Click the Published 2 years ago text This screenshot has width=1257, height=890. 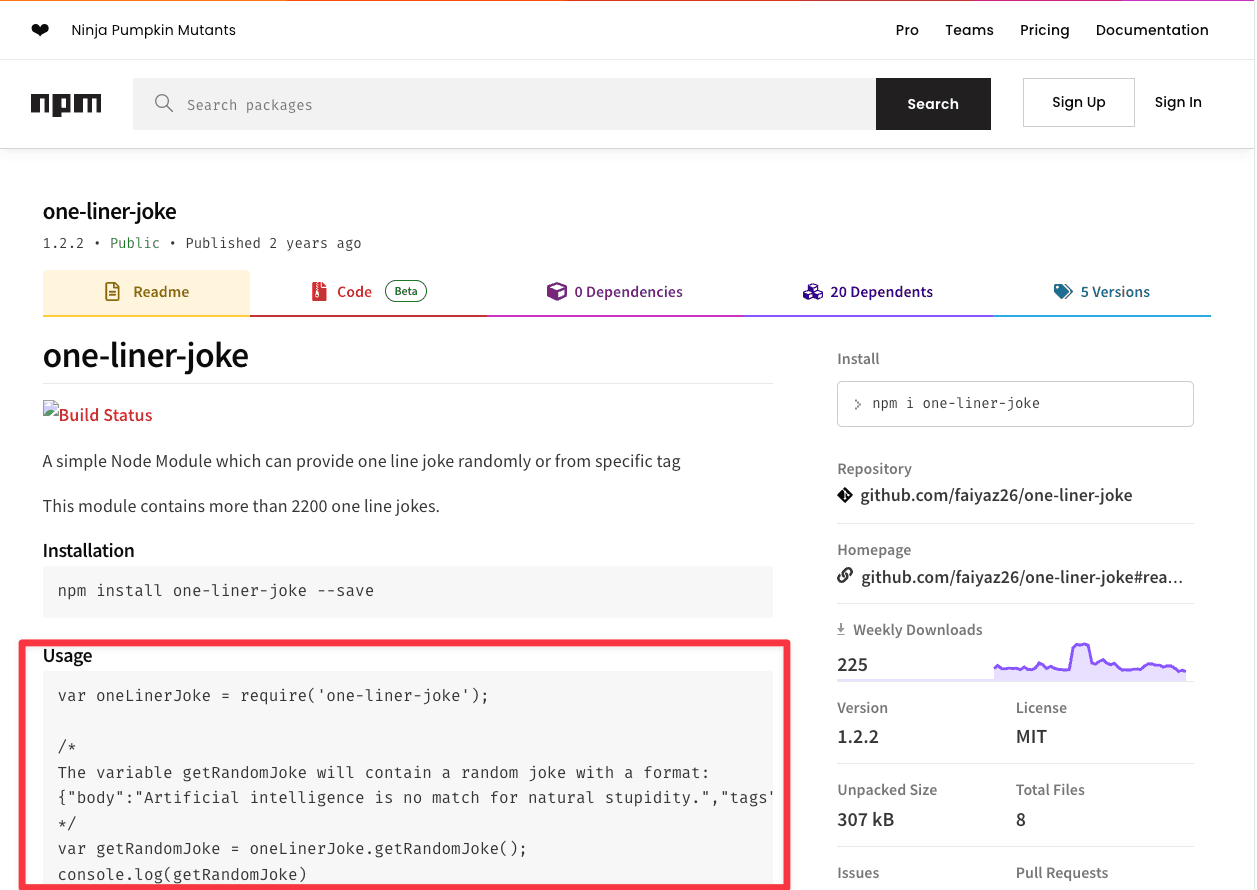point(273,243)
